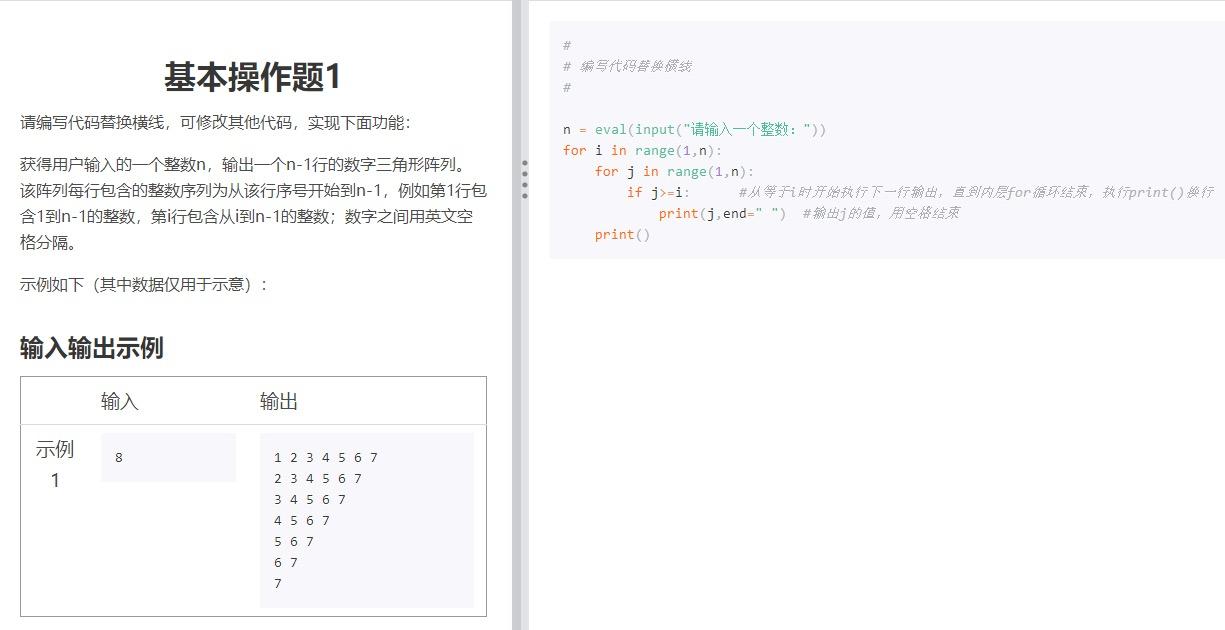
Task: Click the 示例 1 row label
Action: pos(55,464)
